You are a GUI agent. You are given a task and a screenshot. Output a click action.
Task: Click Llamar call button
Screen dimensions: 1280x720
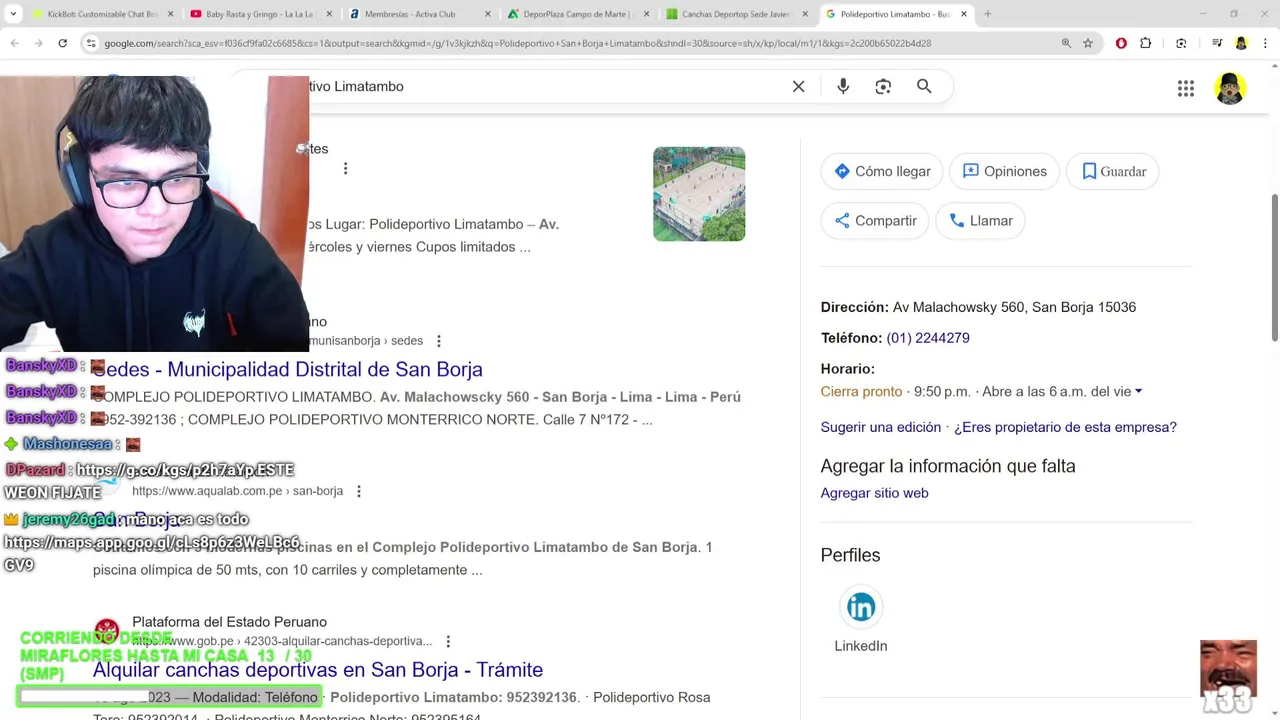[980, 220]
